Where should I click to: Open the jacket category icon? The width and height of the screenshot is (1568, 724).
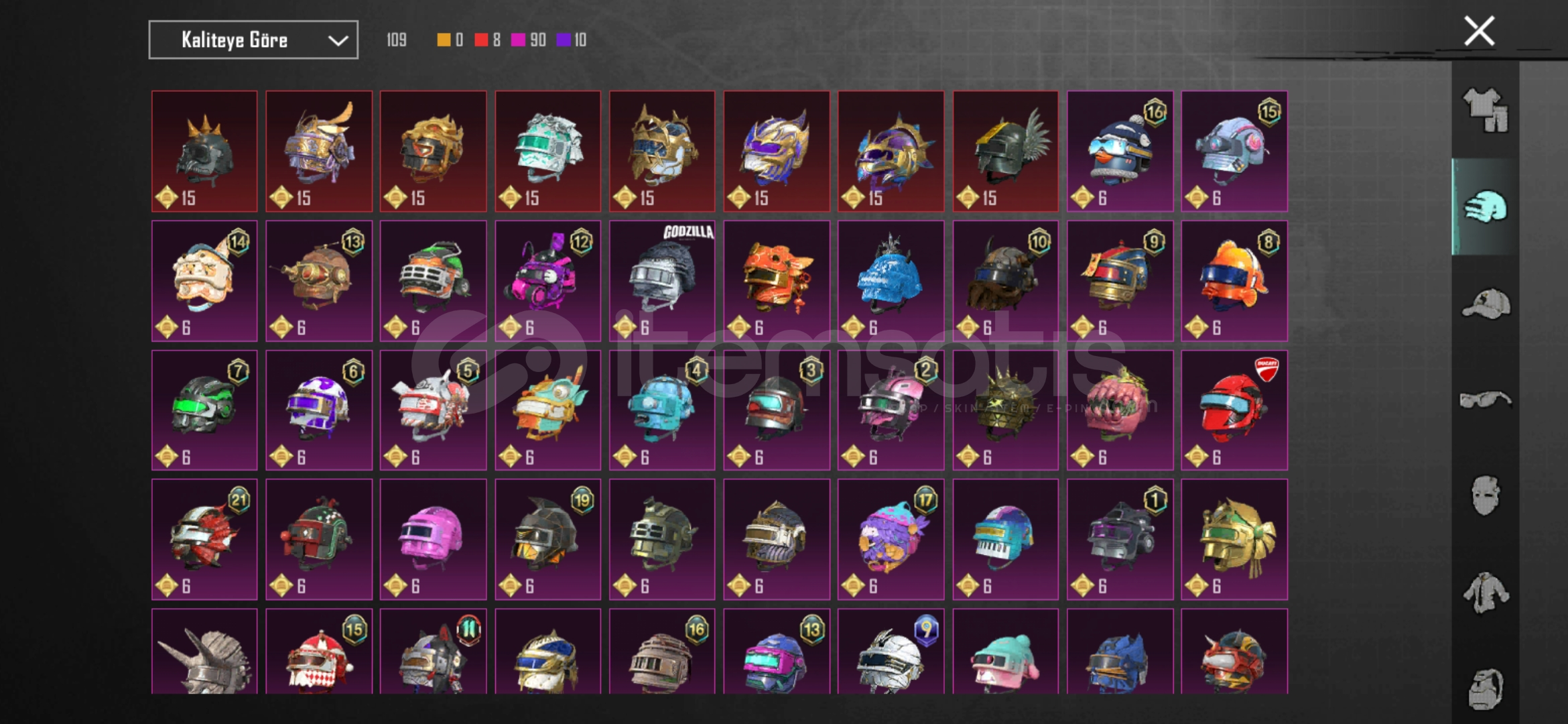(x=1485, y=593)
